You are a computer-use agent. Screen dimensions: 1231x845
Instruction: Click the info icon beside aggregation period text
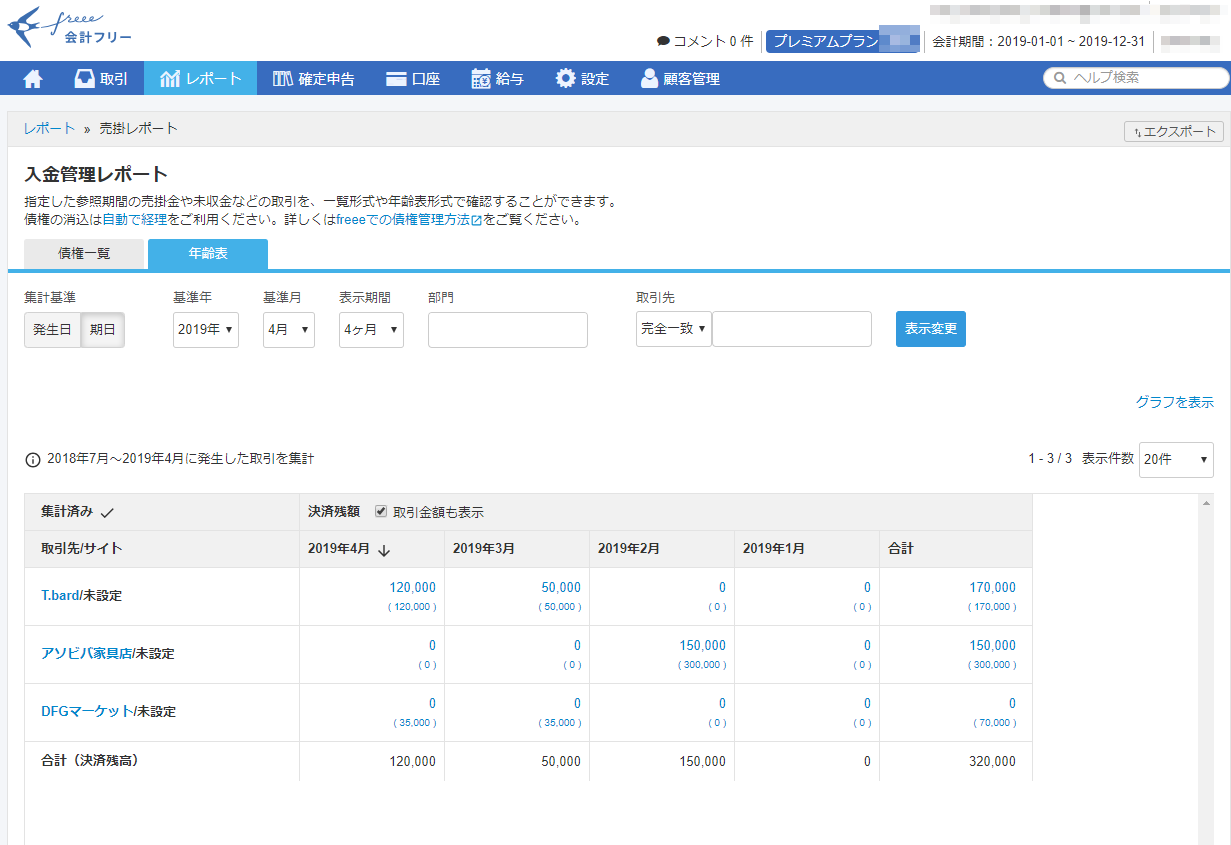point(33,459)
